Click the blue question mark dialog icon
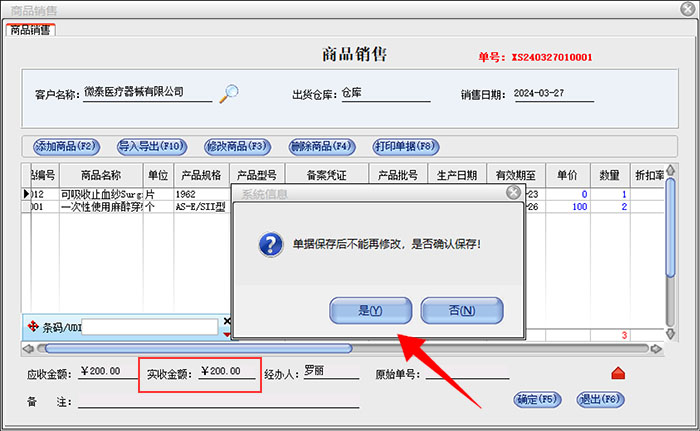The width and height of the screenshot is (700, 431). coord(269,244)
